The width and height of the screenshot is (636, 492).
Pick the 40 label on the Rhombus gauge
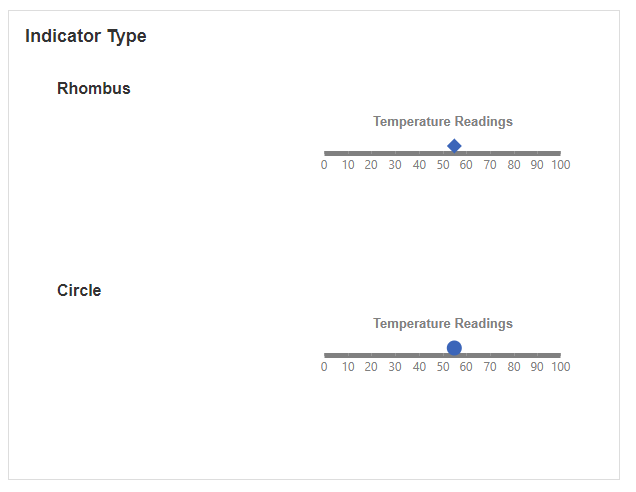[419, 165]
